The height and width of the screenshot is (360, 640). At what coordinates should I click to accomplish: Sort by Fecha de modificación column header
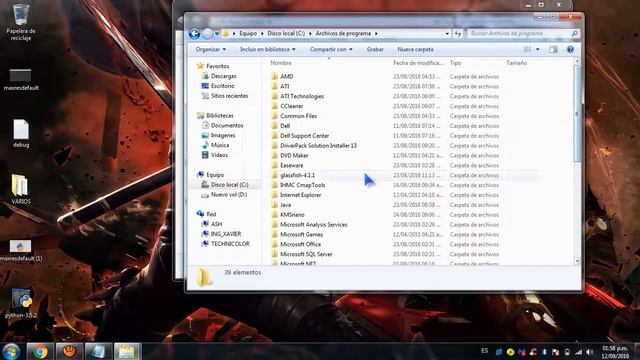coord(418,63)
